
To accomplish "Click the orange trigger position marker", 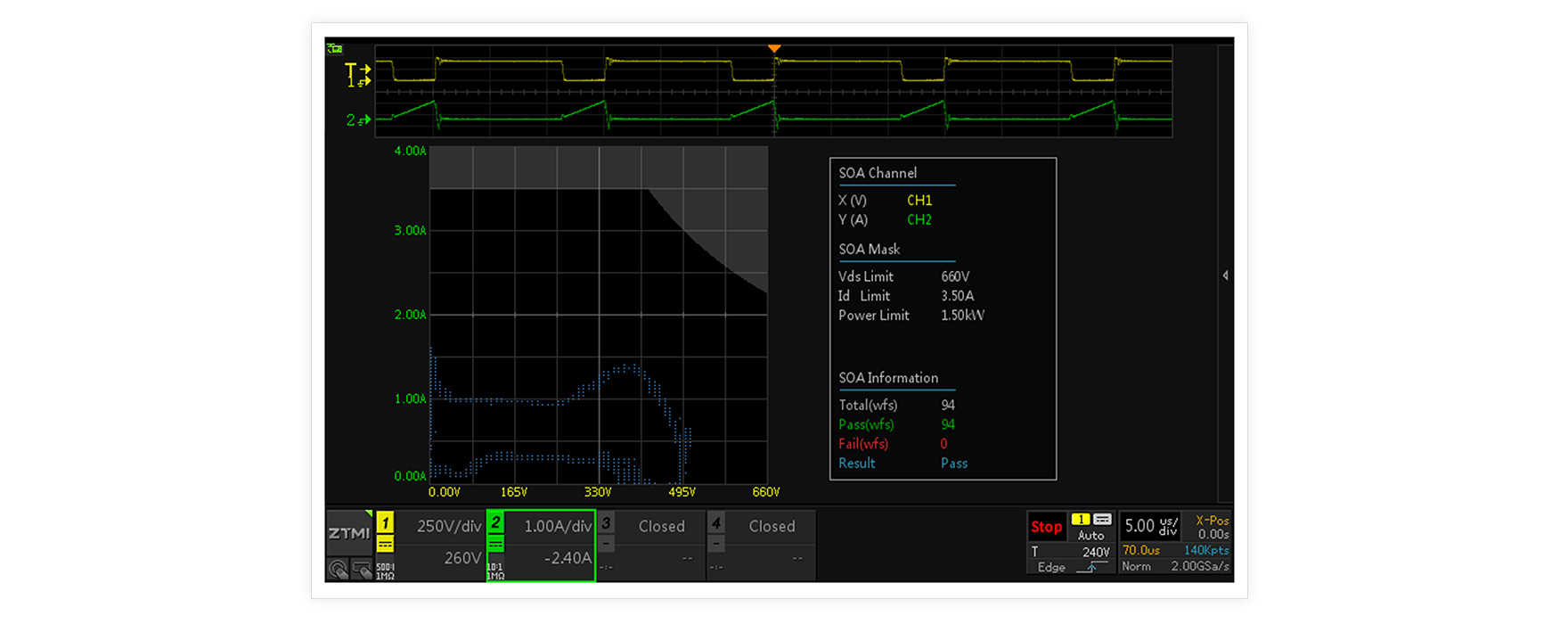I will (774, 49).
